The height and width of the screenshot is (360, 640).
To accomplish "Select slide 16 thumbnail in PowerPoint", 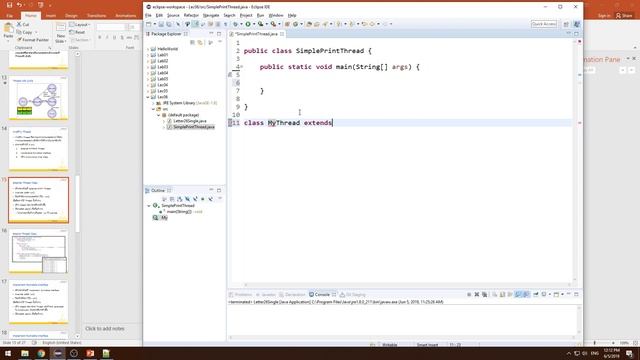I will [38, 251].
